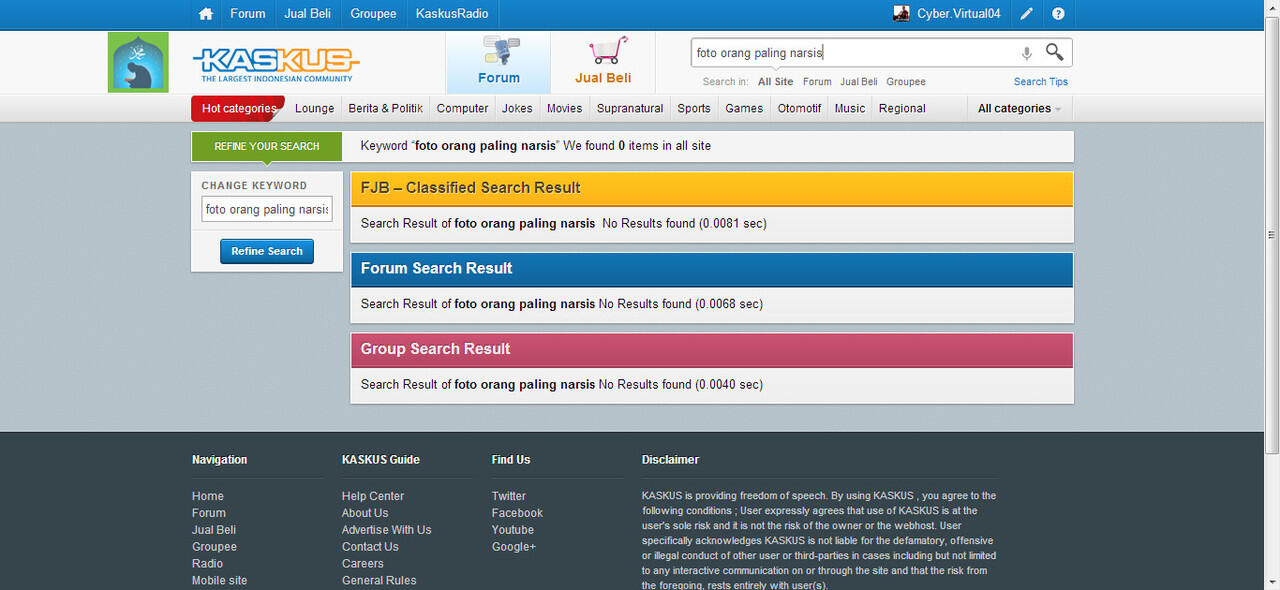Open Groupee in the top bar
The height and width of the screenshot is (590, 1280).
pyautogui.click(x=373, y=14)
